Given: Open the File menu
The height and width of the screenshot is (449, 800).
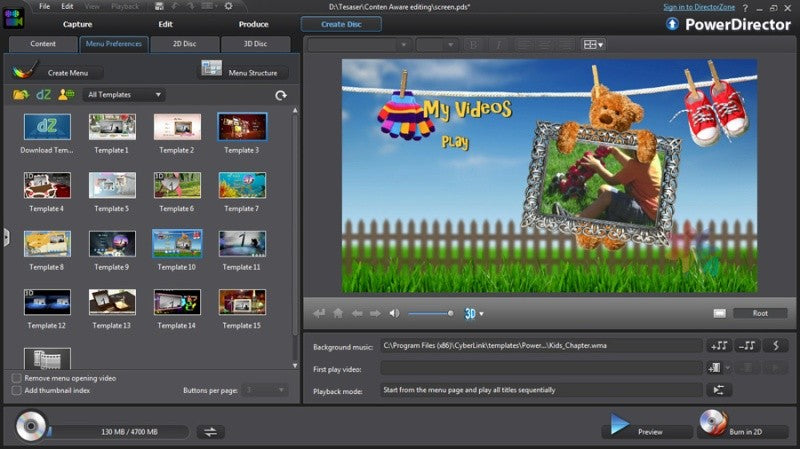Looking at the screenshot, I should pyautogui.click(x=44, y=7).
